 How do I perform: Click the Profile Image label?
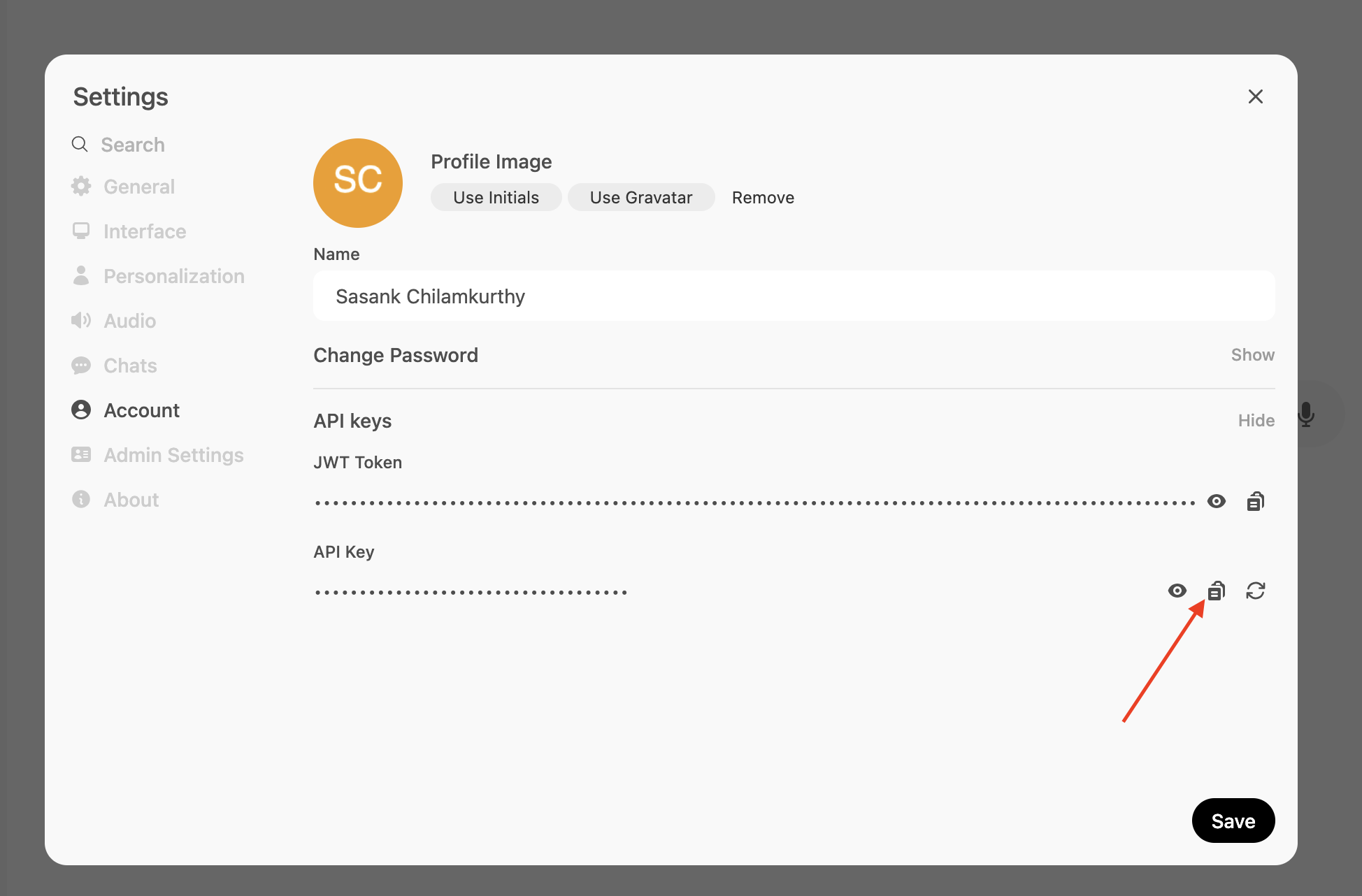(x=492, y=161)
